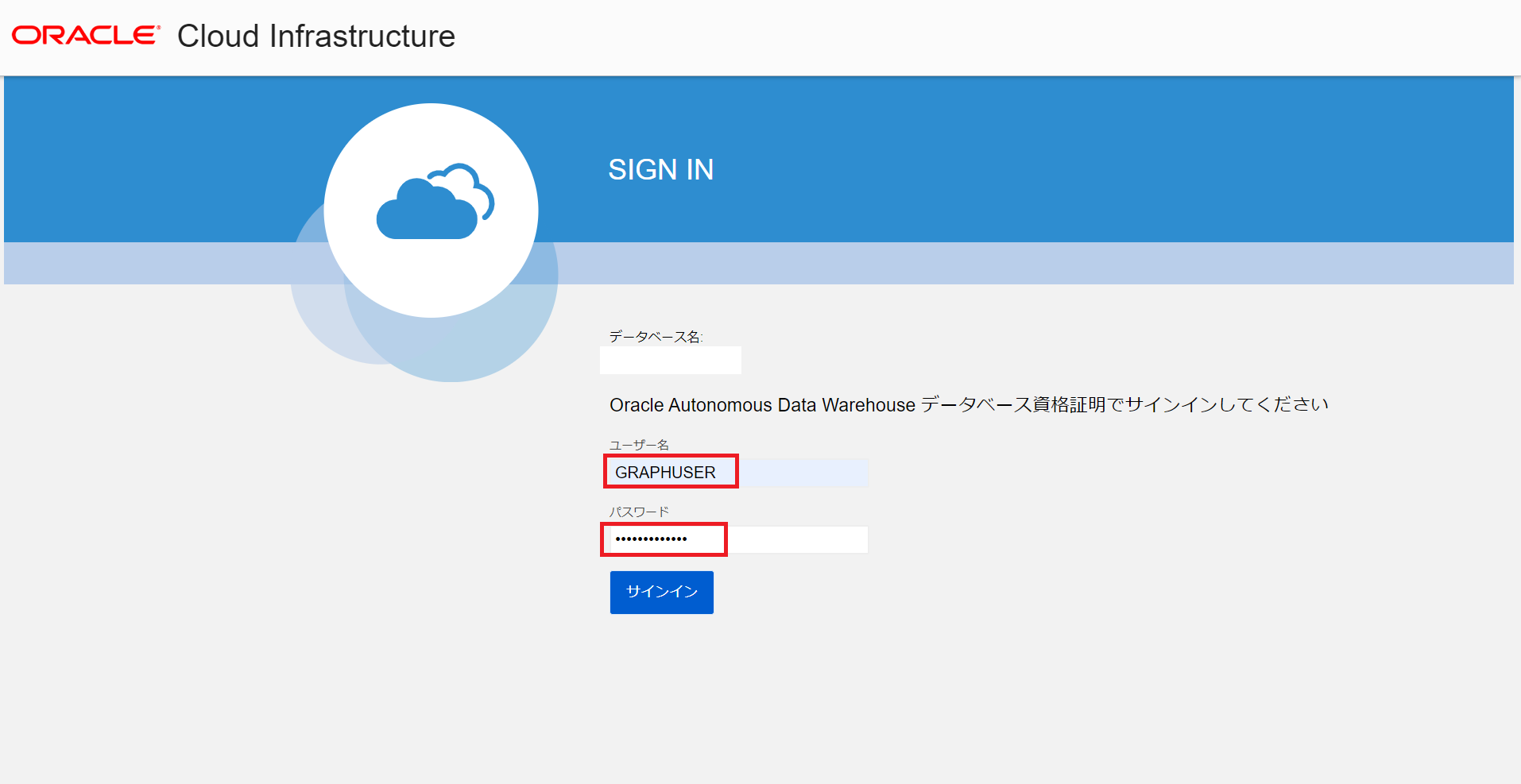Click the word Oracle in the instruction sentence
This screenshot has width=1521, height=784.
tap(636, 405)
